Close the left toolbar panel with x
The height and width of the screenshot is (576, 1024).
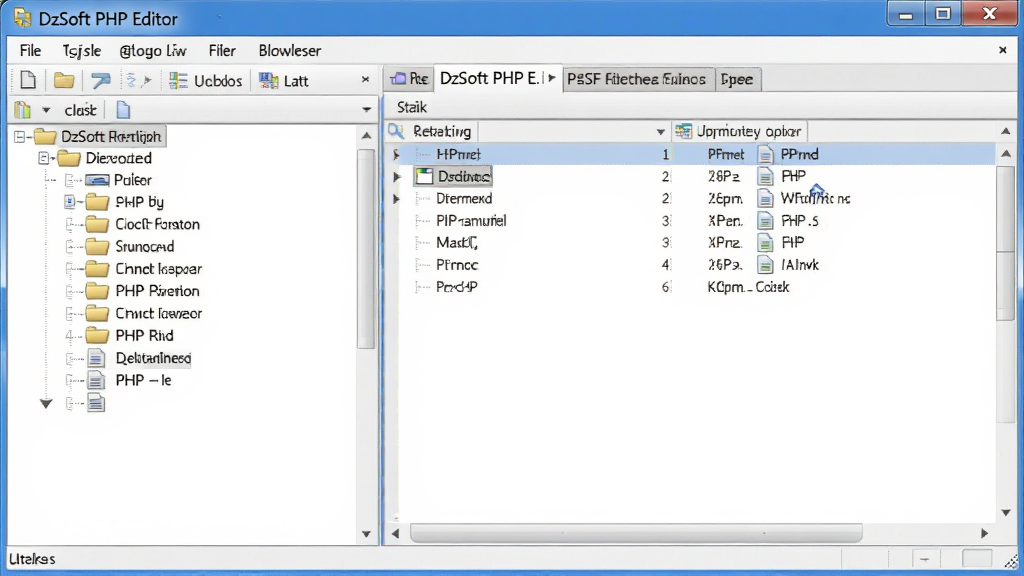point(365,80)
